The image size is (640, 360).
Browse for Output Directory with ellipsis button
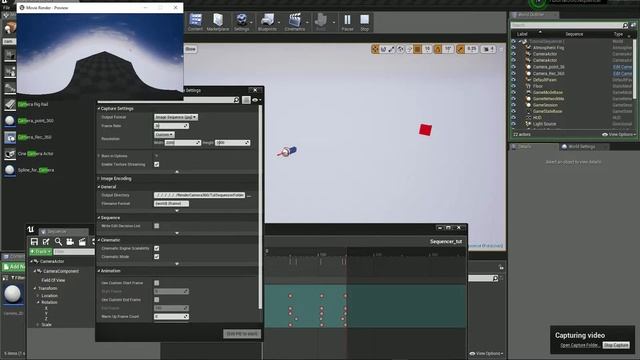pos(249,196)
